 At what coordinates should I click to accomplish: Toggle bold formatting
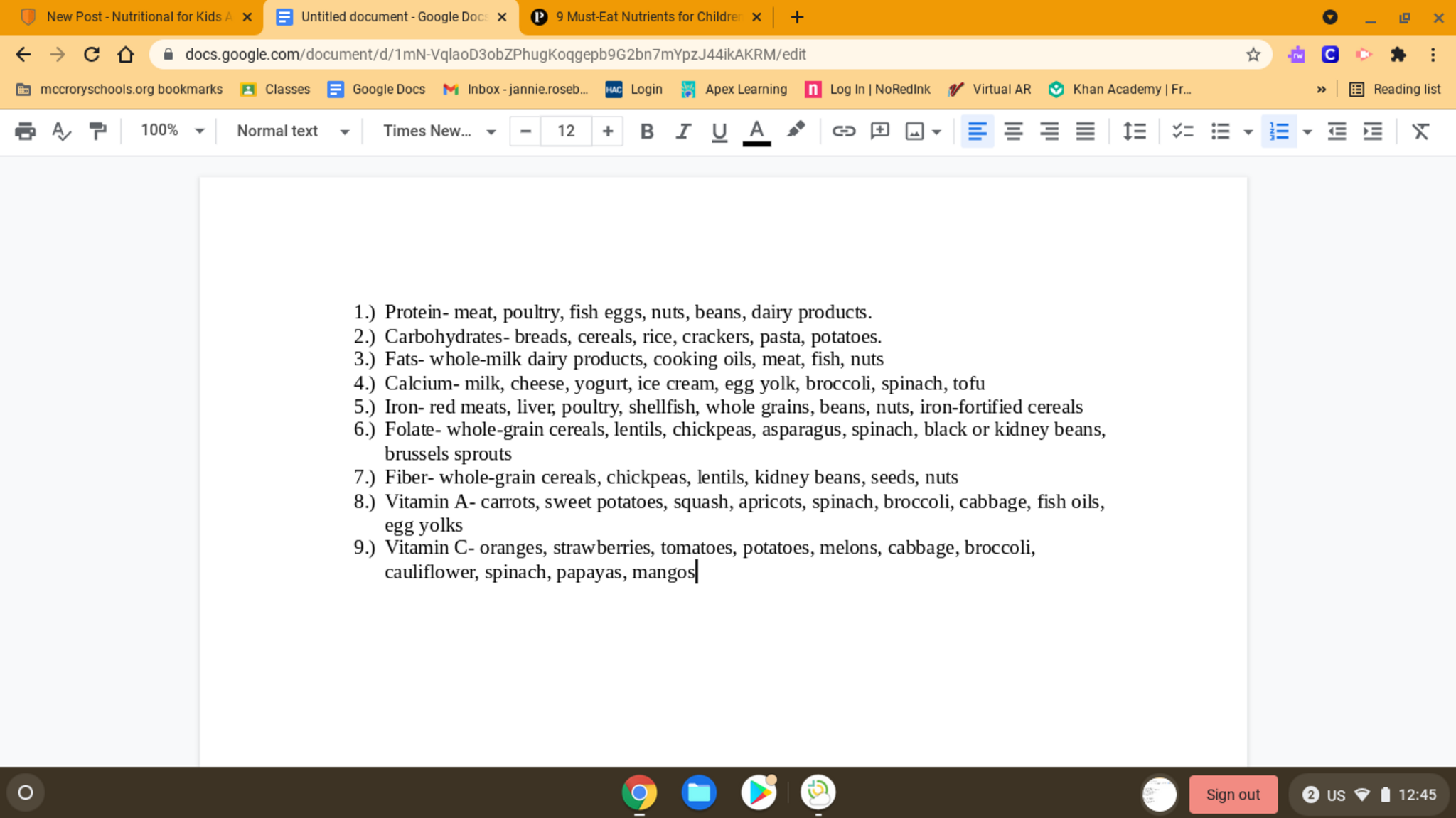646,131
